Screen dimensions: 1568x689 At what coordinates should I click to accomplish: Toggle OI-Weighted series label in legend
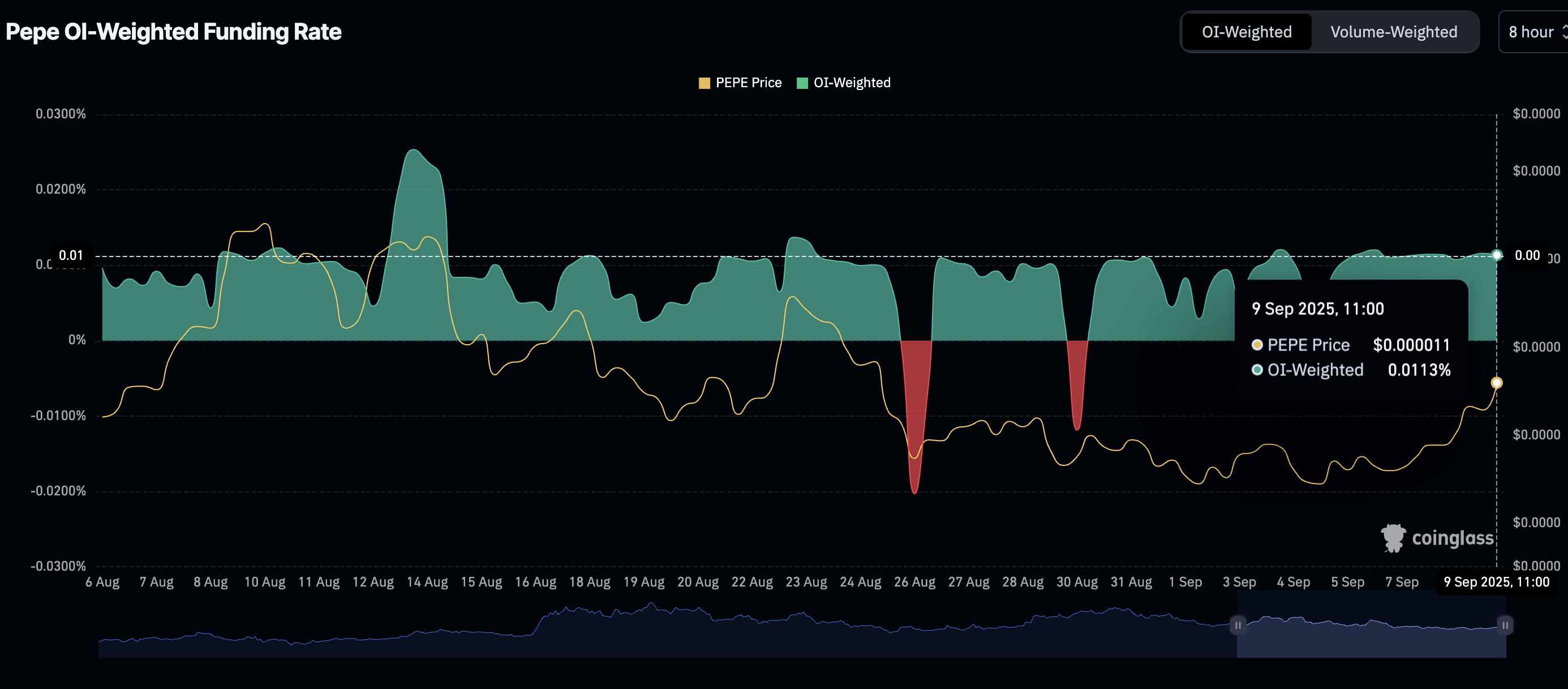pyautogui.click(x=852, y=83)
